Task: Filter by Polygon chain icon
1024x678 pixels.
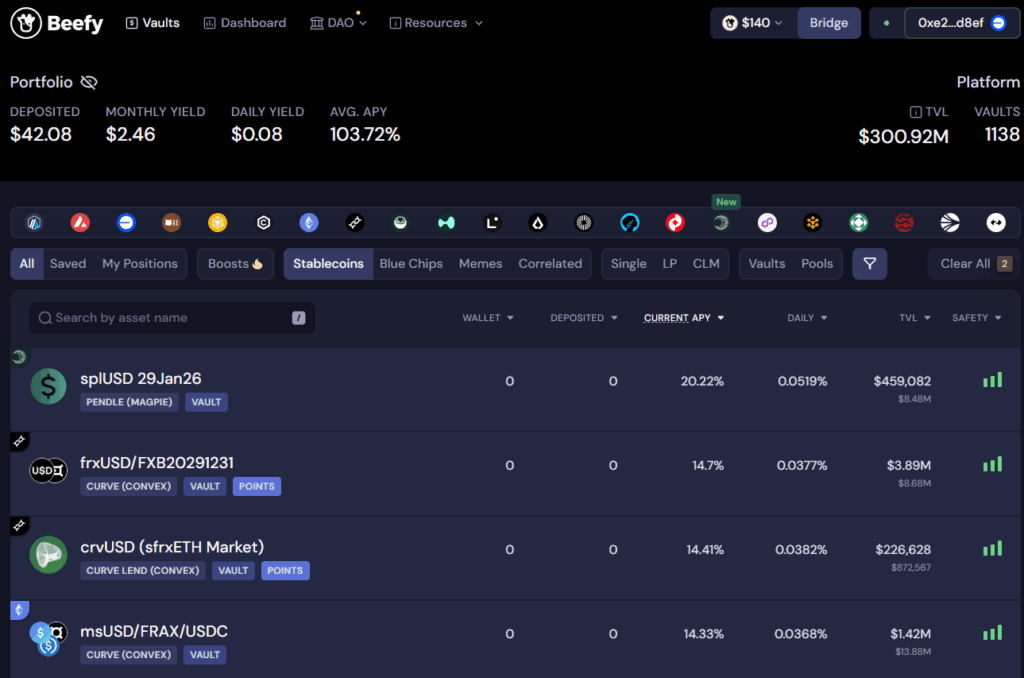Action: tap(767, 223)
